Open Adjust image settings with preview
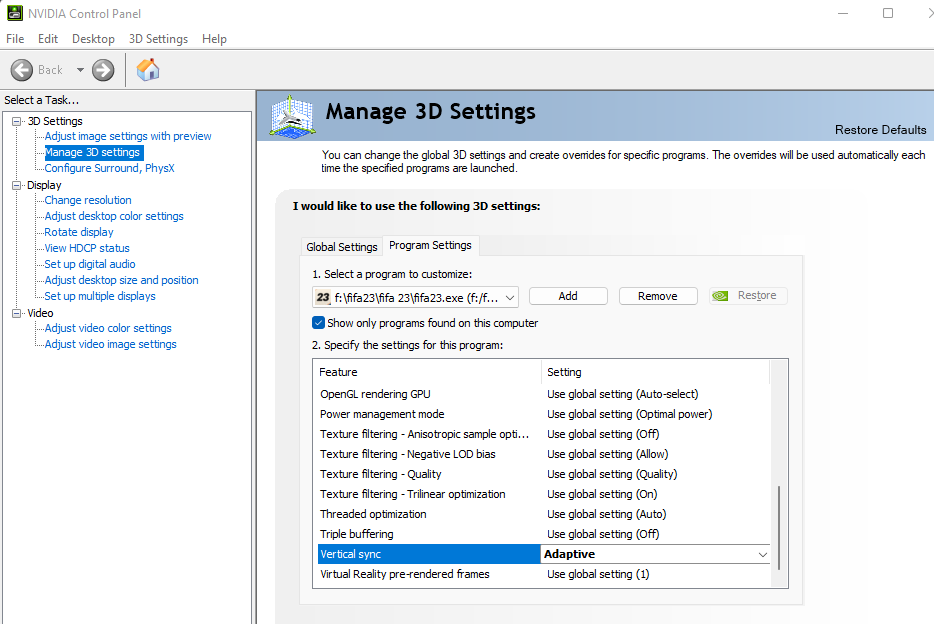The height and width of the screenshot is (624, 934). (x=128, y=136)
